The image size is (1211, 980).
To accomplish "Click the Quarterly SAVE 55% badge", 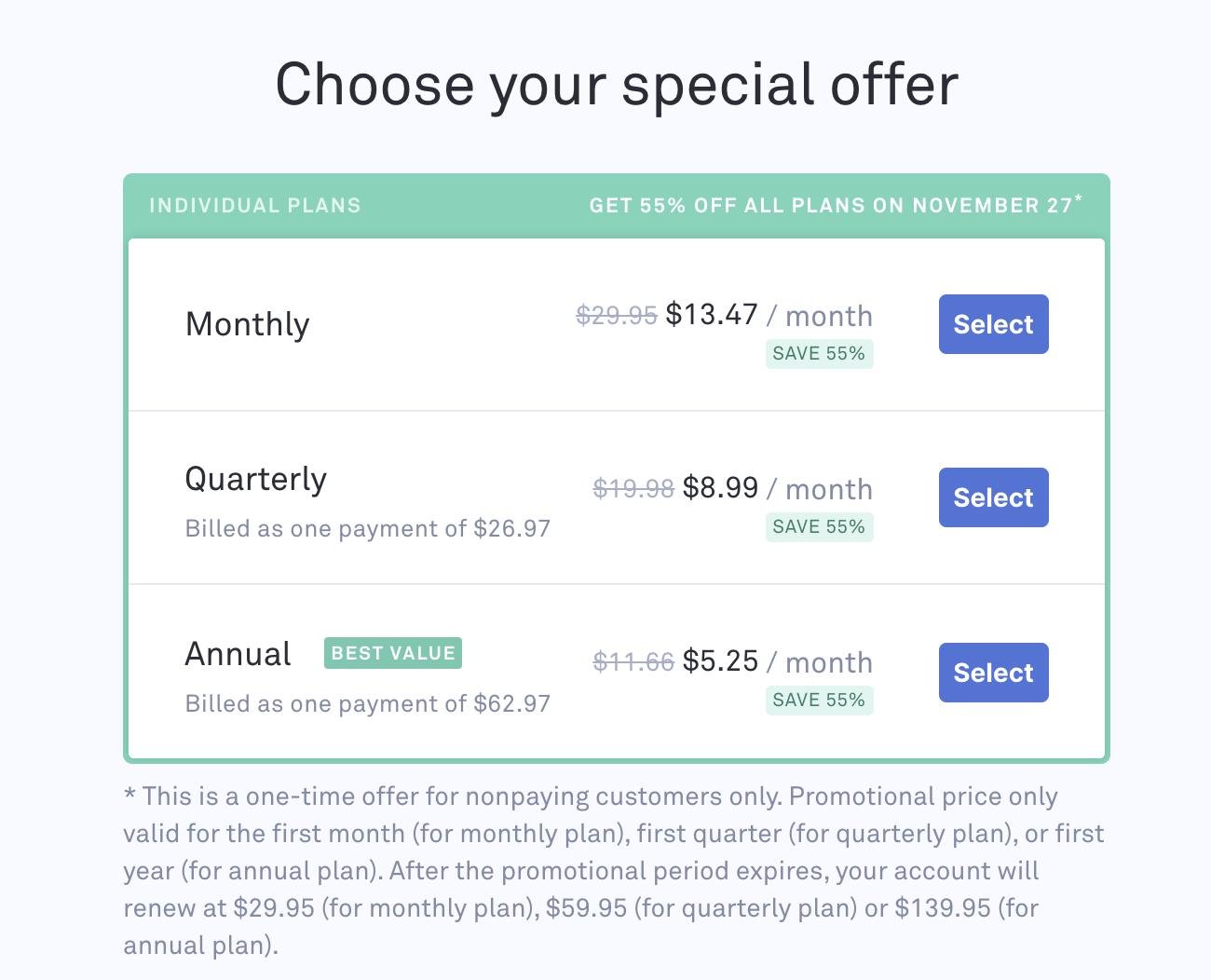I will pyautogui.click(x=819, y=527).
